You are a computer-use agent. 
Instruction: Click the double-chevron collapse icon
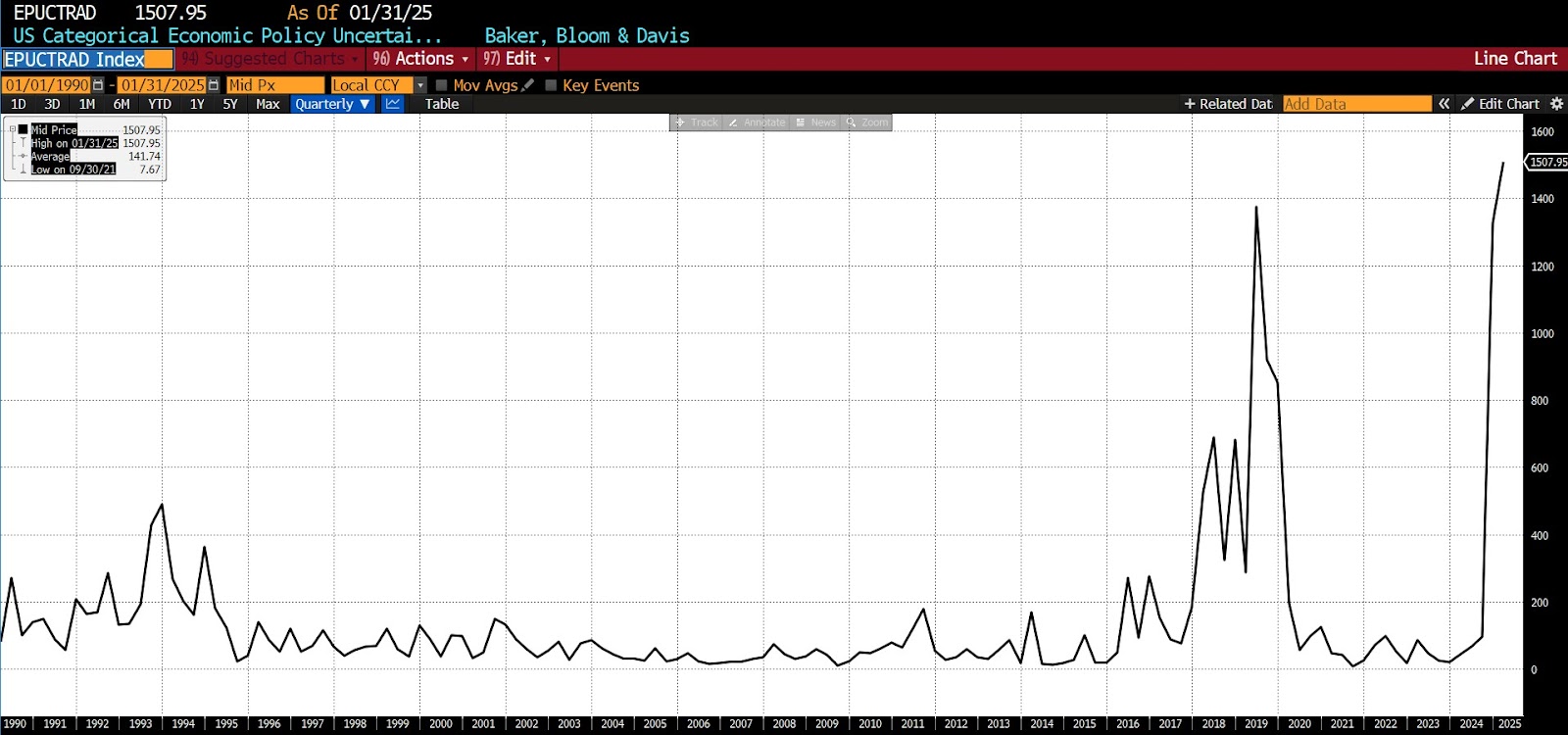click(1444, 104)
